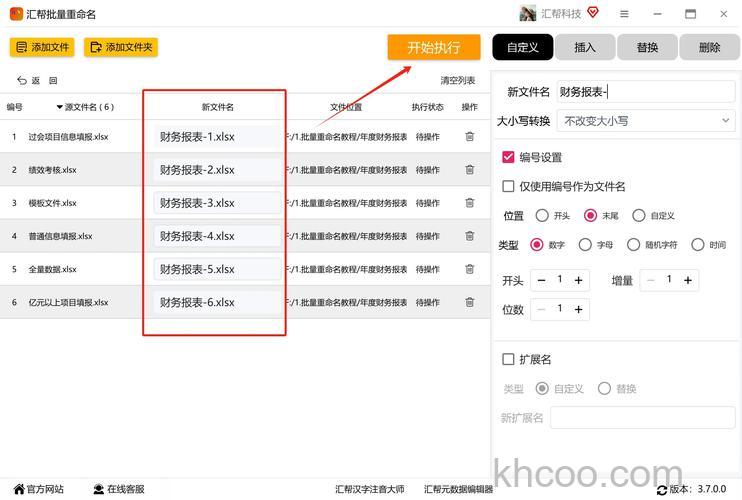This screenshot has width=742, height=500.
Task: Decrease the 位数 digit count
Action: [542, 309]
